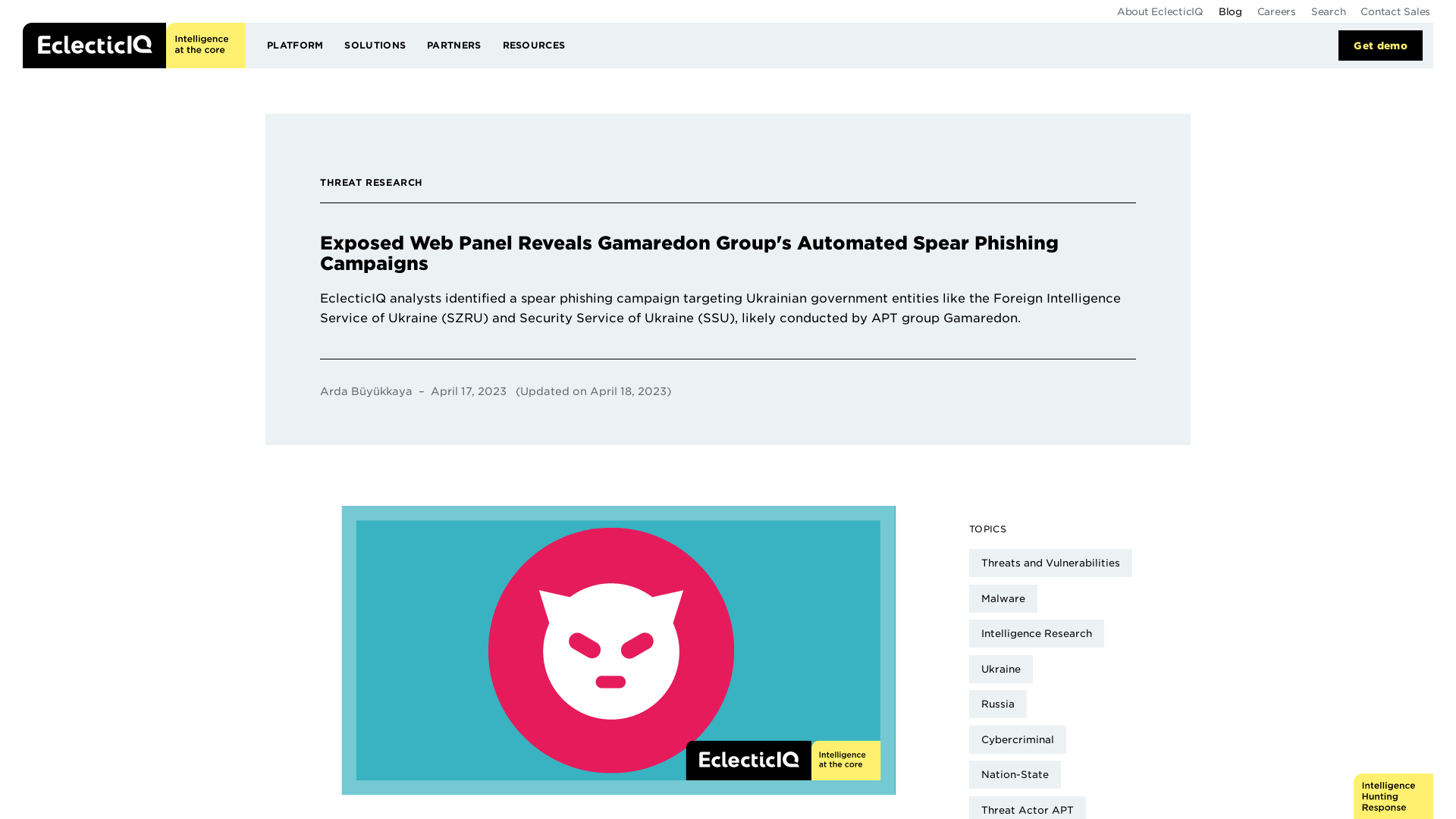Click the Get demo button
Viewport: 1456px width, 819px height.
click(x=1380, y=45)
